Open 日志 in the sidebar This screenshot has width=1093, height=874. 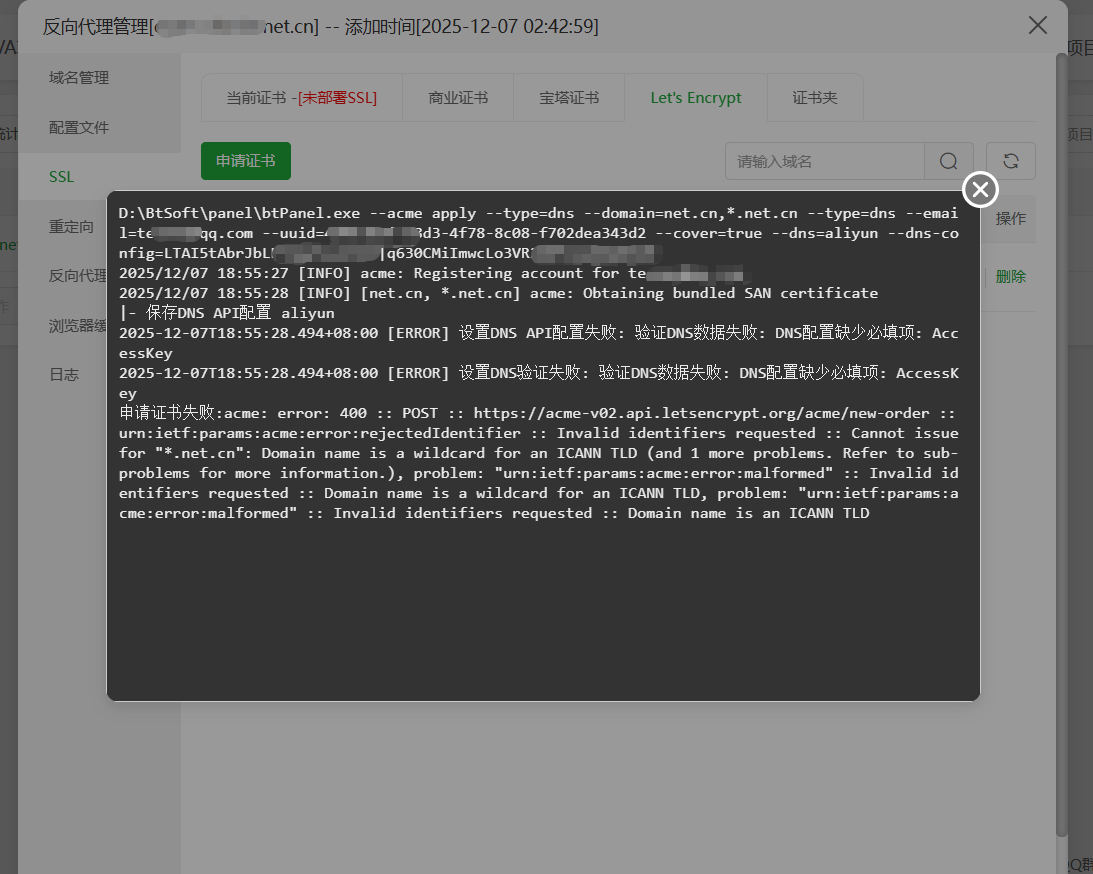point(63,375)
